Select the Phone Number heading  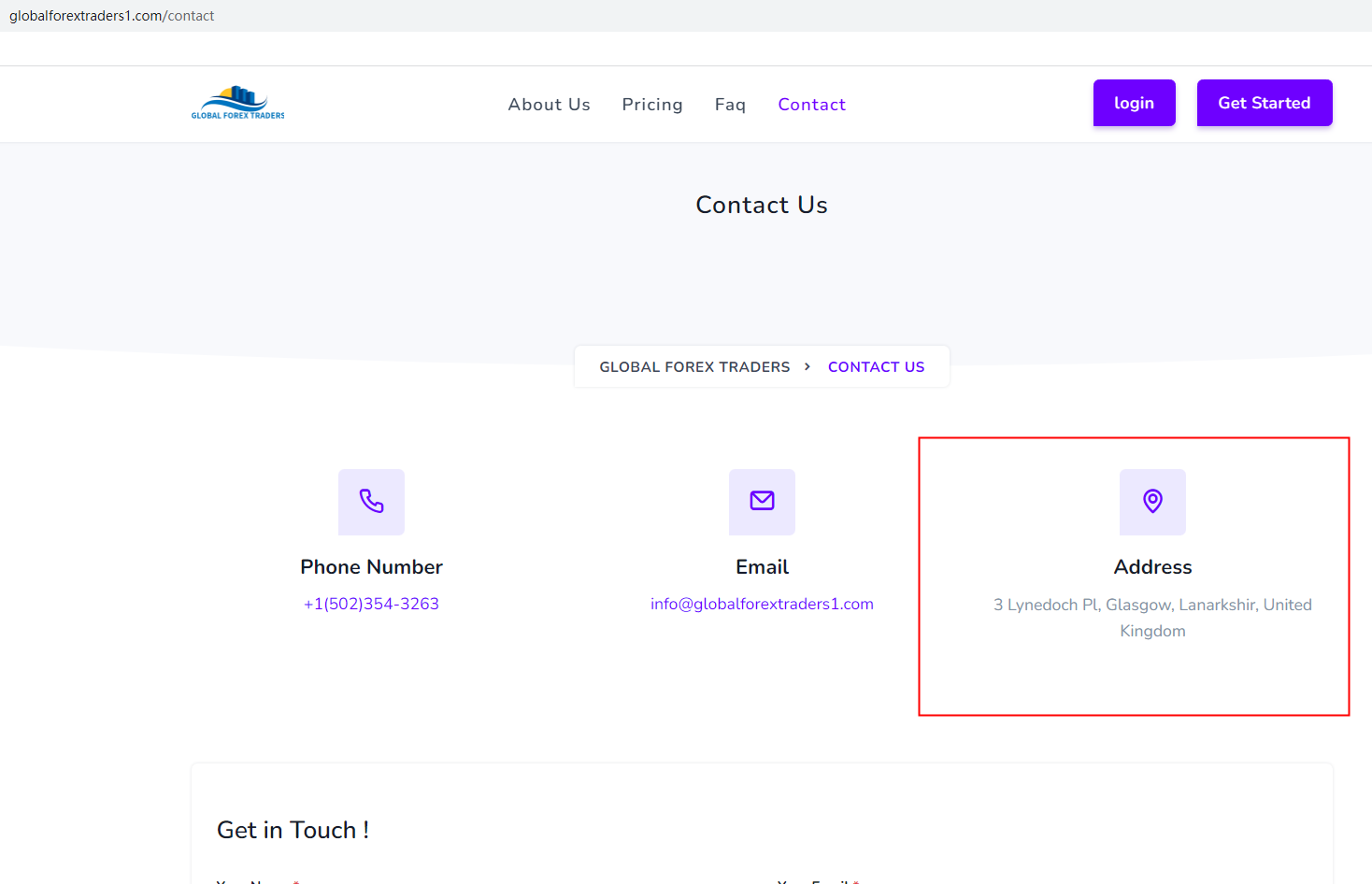371,567
